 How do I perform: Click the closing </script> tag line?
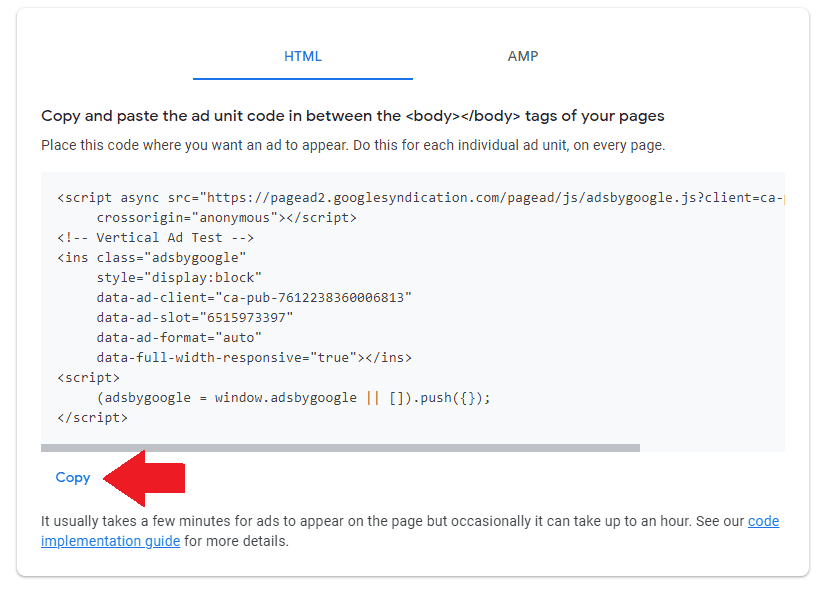tap(93, 417)
